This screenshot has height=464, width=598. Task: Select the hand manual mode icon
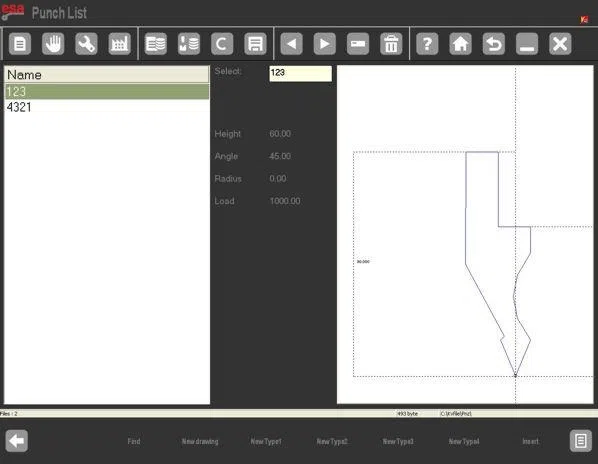(x=53, y=44)
